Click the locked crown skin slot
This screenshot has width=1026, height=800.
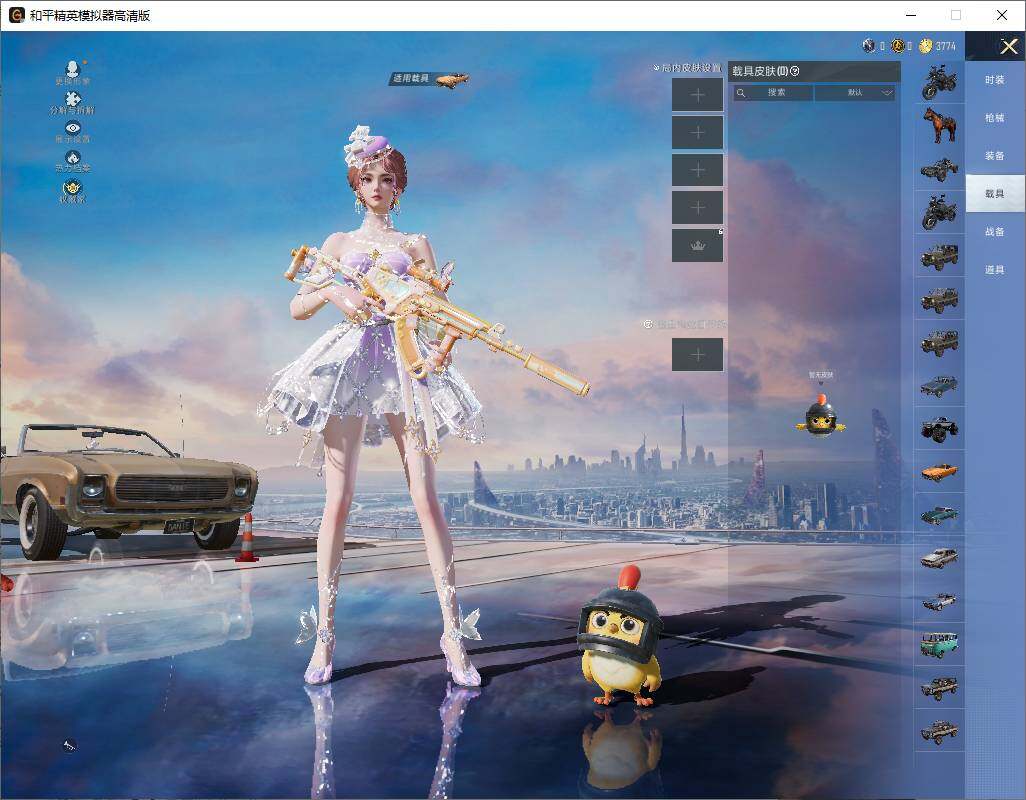[698, 245]
